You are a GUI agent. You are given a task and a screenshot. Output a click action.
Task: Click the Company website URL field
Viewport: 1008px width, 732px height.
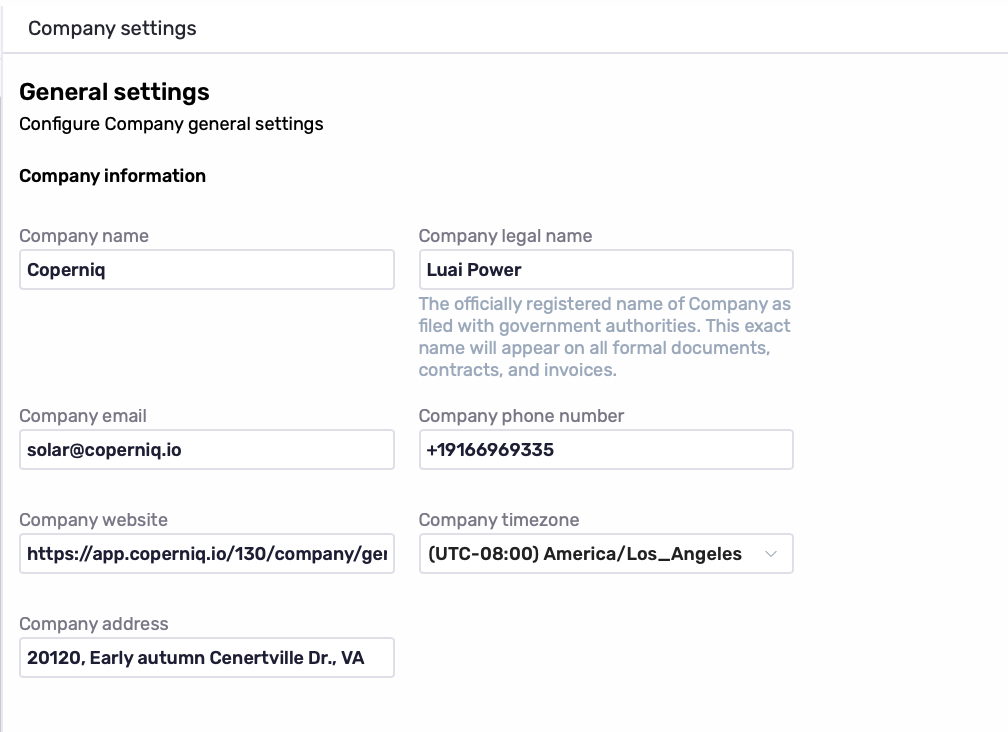coord(206,554)
